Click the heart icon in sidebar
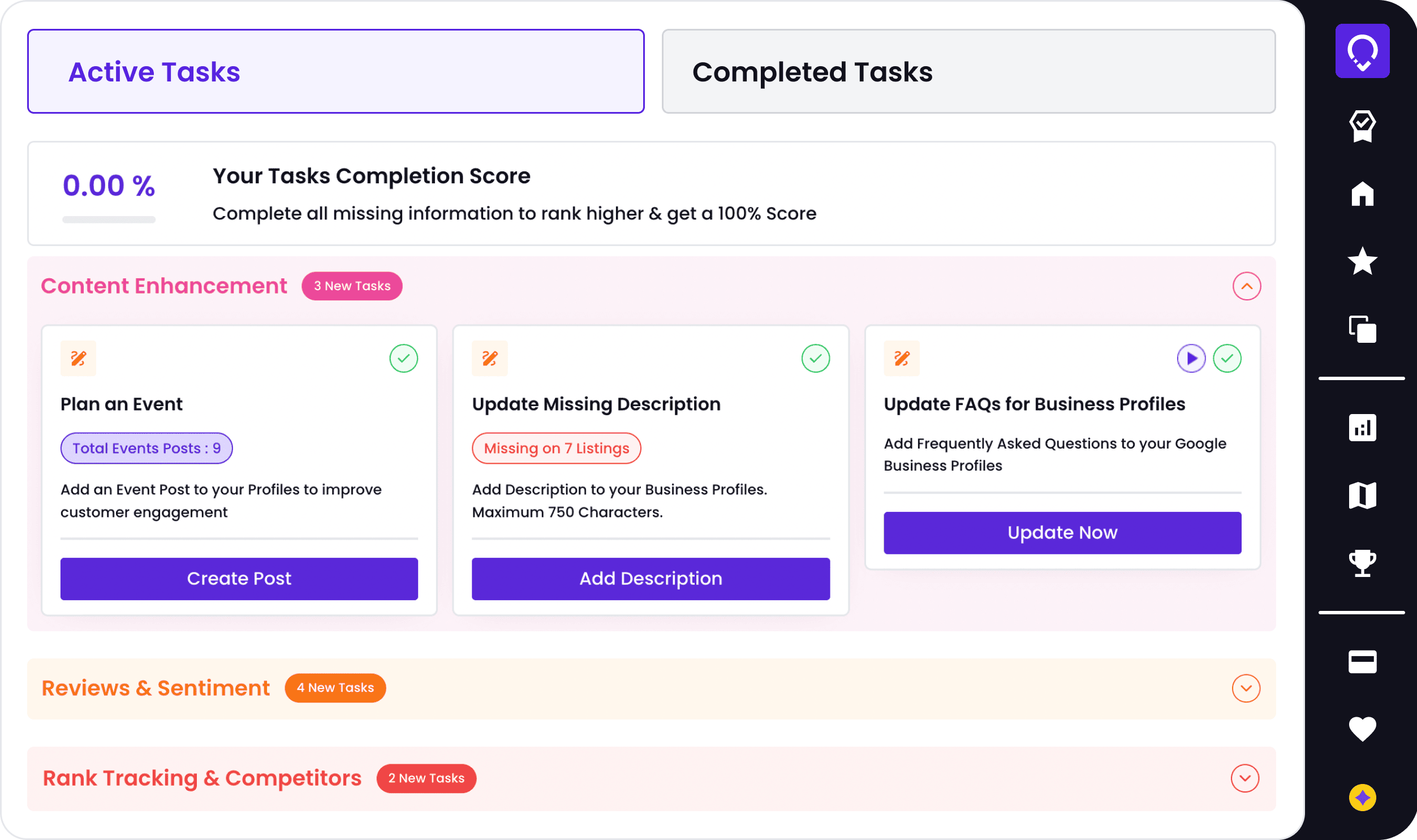The image size is (1417, 840). tap(1362, 729)
